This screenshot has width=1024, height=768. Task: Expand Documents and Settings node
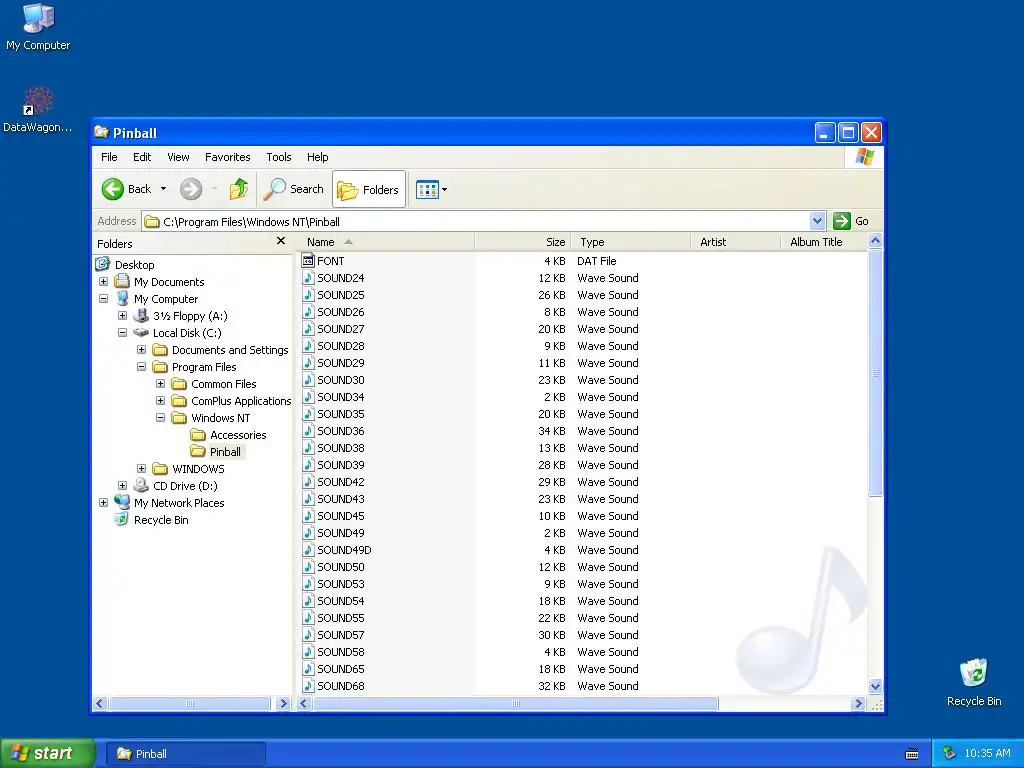[x=141, y=349]
